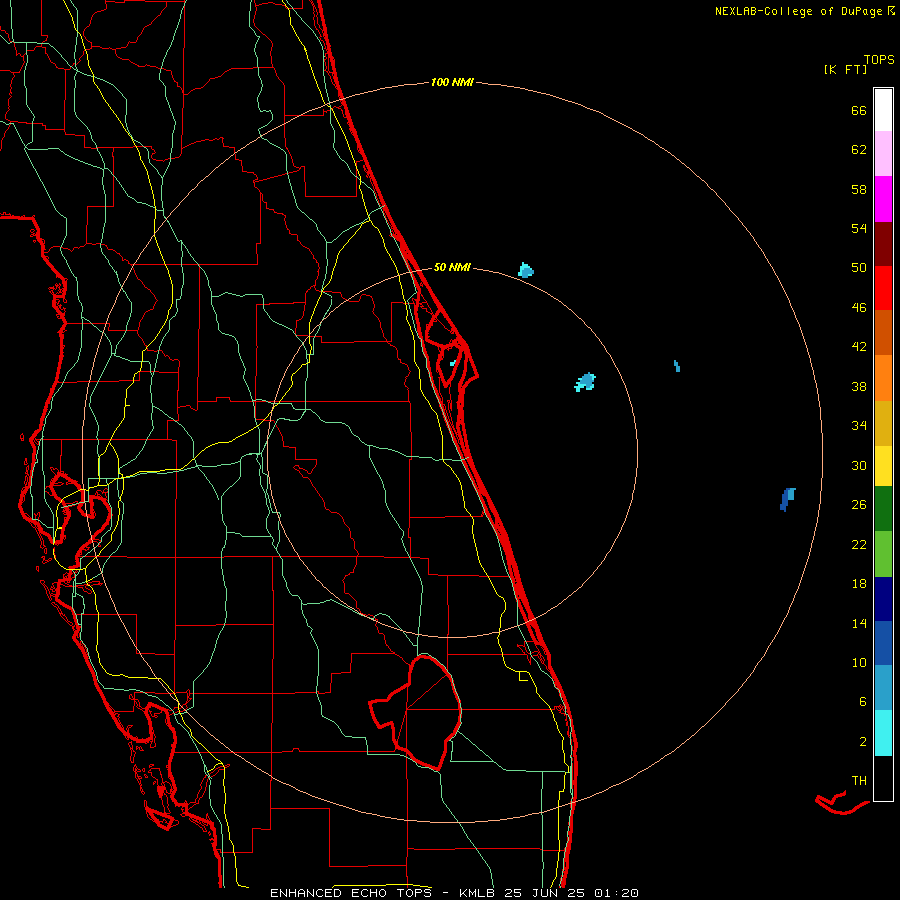Click the 100 NMI range ring label
Screen dimensions: 900x900
(452, 82)
